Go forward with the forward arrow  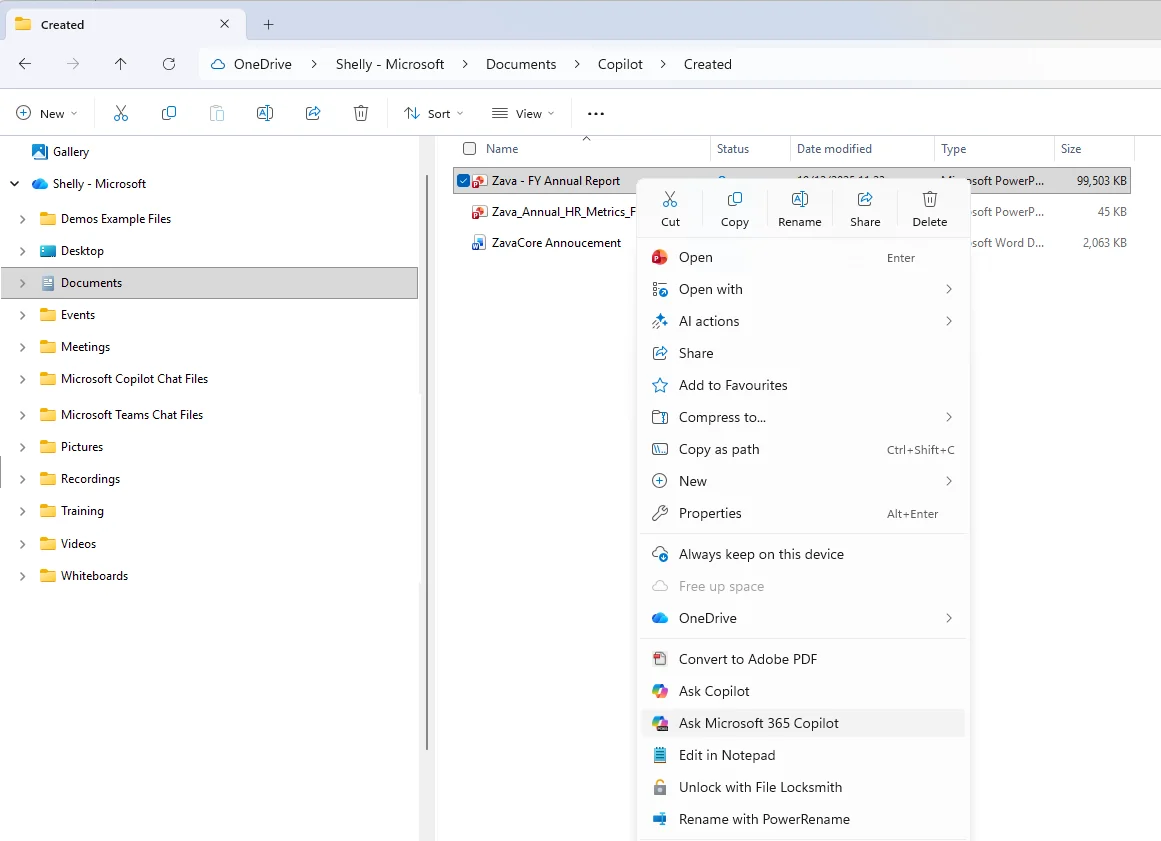pyautogui.click(x=73, y=64)
